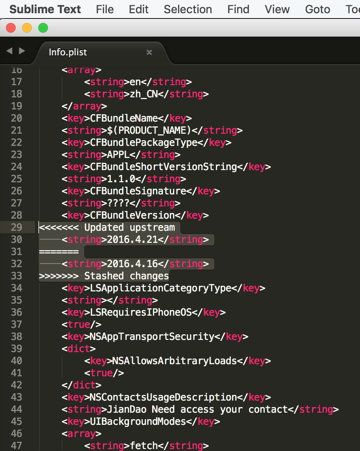This screenshot has height=451, width=360.
Task: Click line number 29 in the gutter
Action: pos(16,227)
